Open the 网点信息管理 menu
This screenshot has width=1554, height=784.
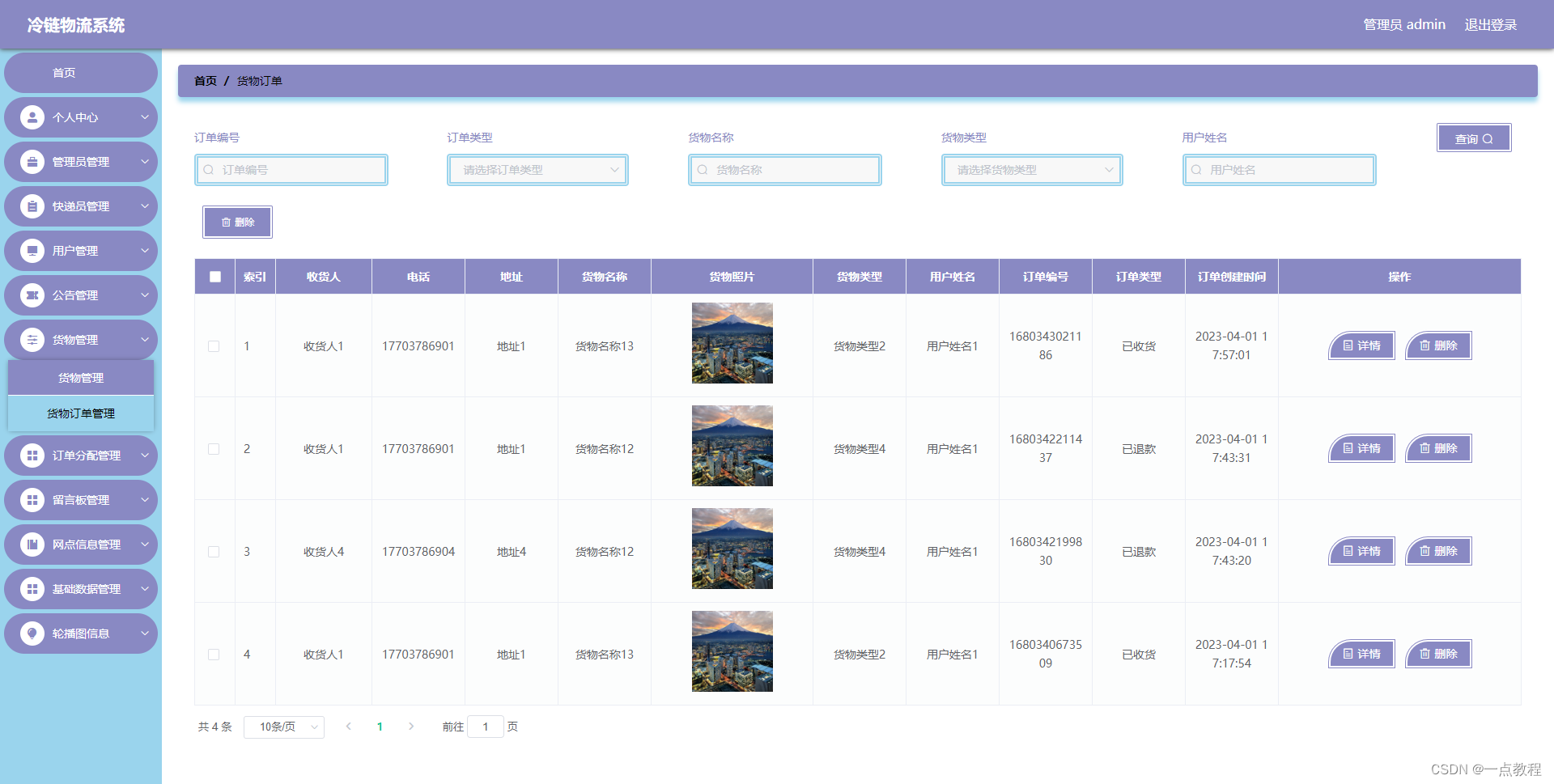pos(81,545)
